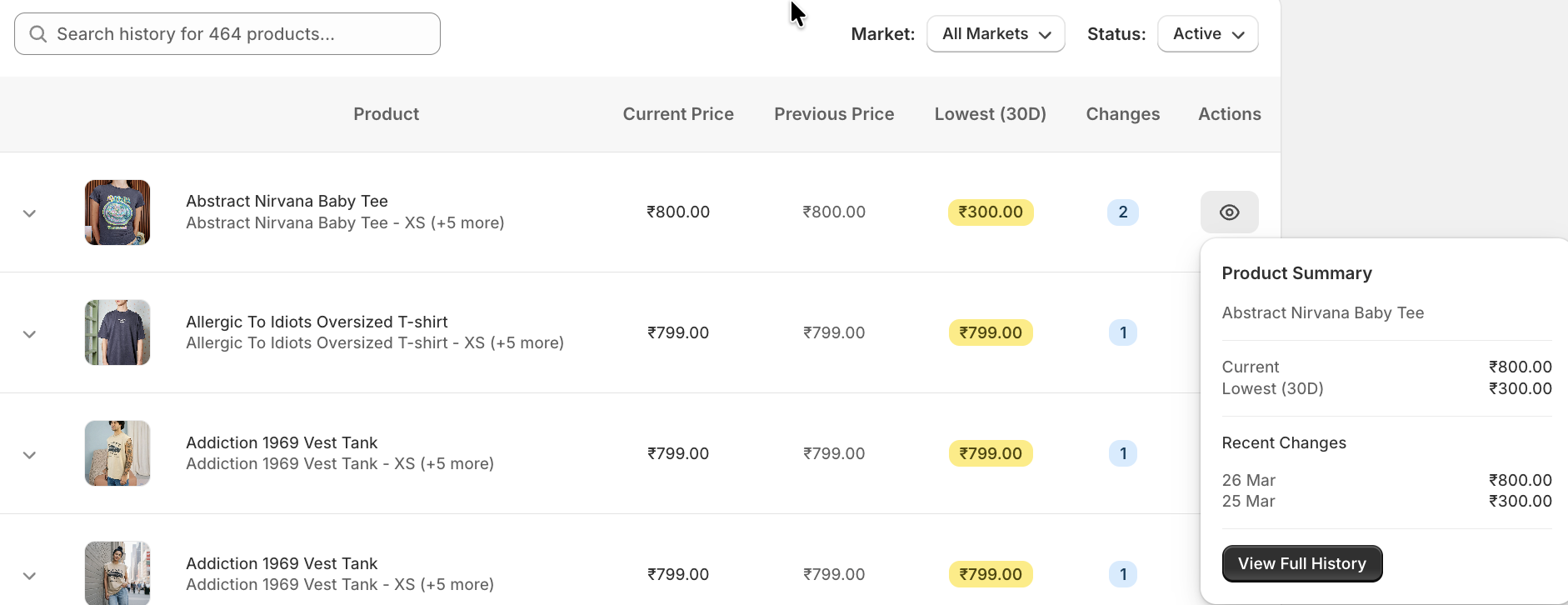Click the Lowest (30D) column header

pos(990,114)
